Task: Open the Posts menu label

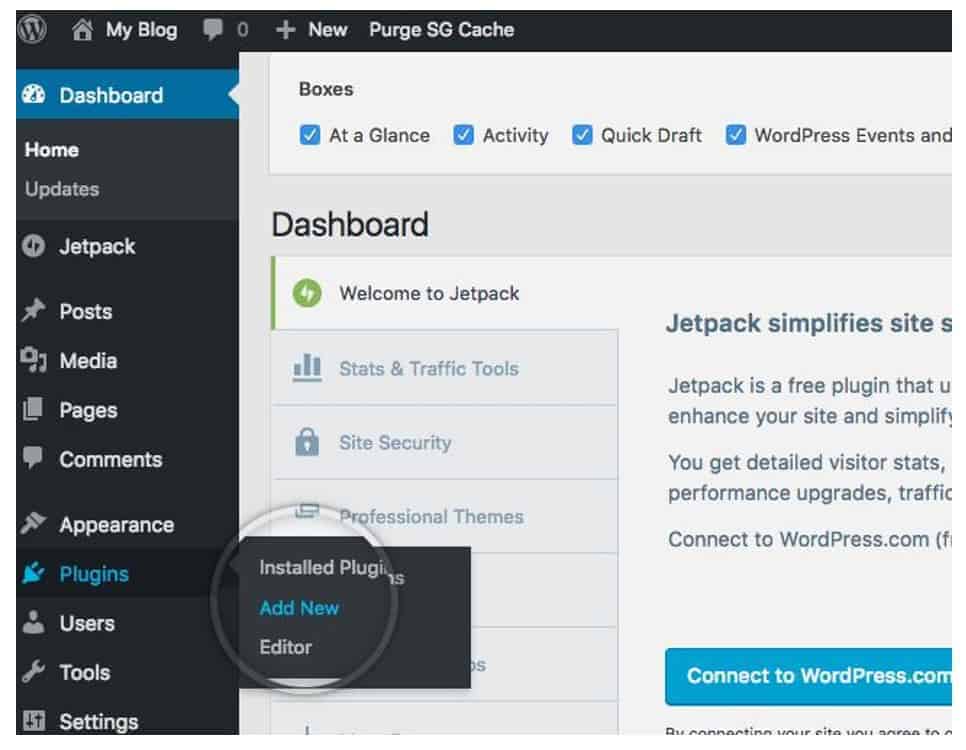Action: pos(86,311)
